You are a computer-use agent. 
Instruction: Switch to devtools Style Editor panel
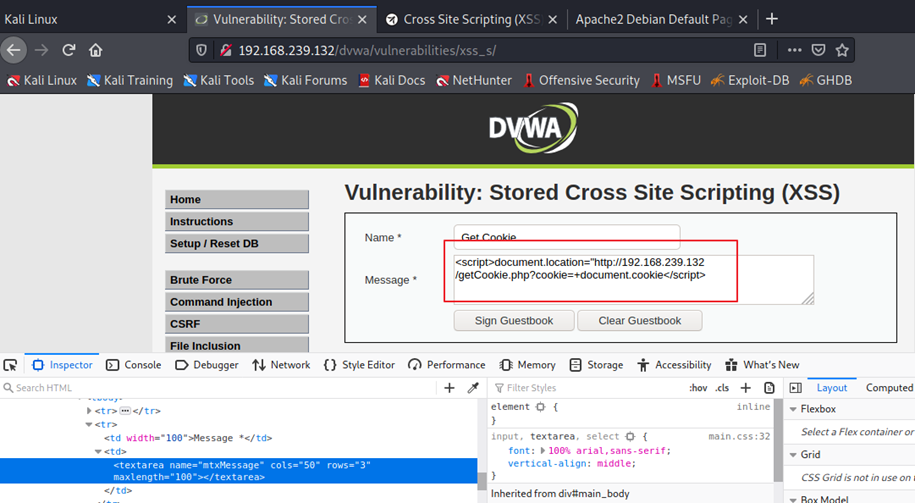(x=359, y=365)
